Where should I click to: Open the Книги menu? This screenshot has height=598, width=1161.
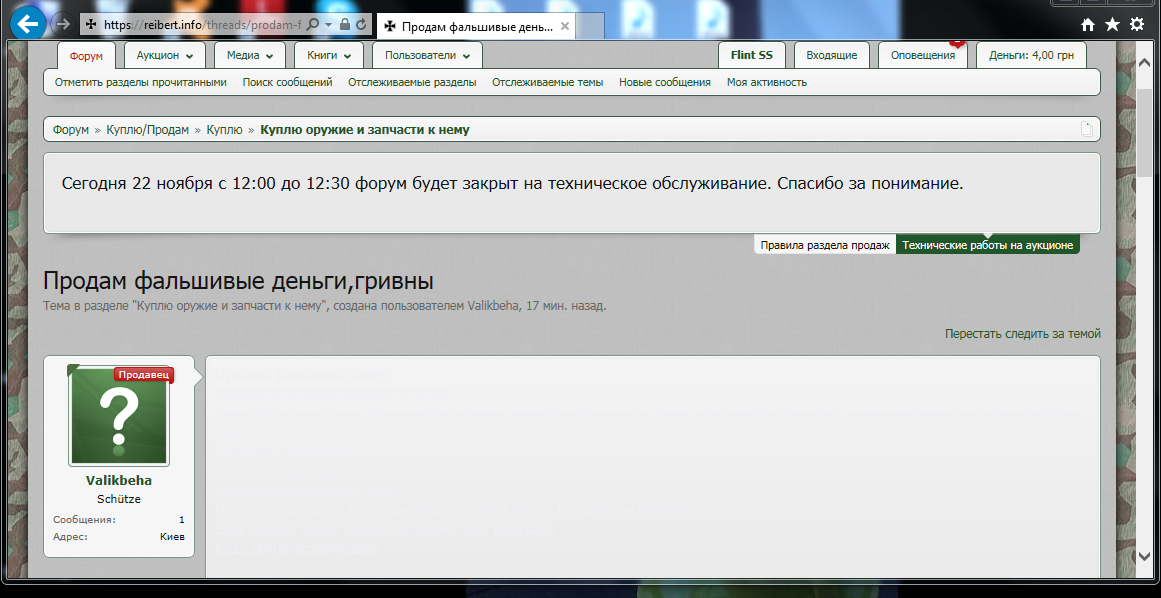329,55
